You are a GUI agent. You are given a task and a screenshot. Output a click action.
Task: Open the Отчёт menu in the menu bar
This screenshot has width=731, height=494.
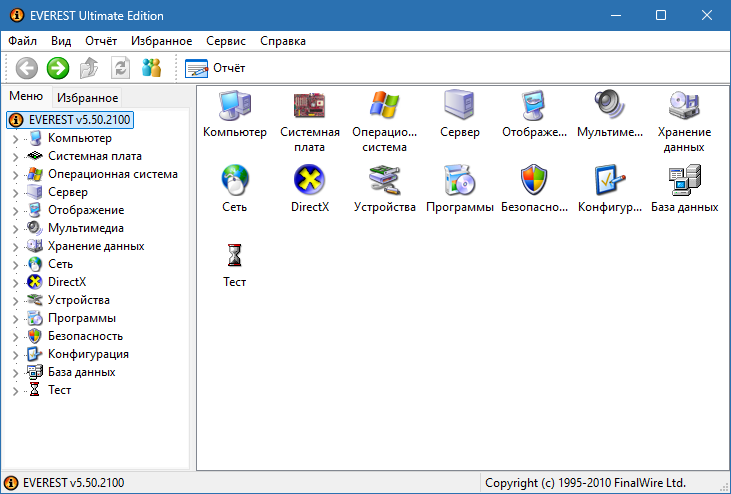[101, 41]
